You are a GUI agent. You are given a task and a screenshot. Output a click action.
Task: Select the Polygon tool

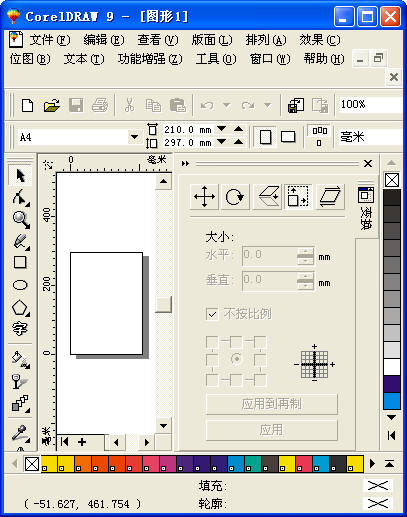point(20,307)
